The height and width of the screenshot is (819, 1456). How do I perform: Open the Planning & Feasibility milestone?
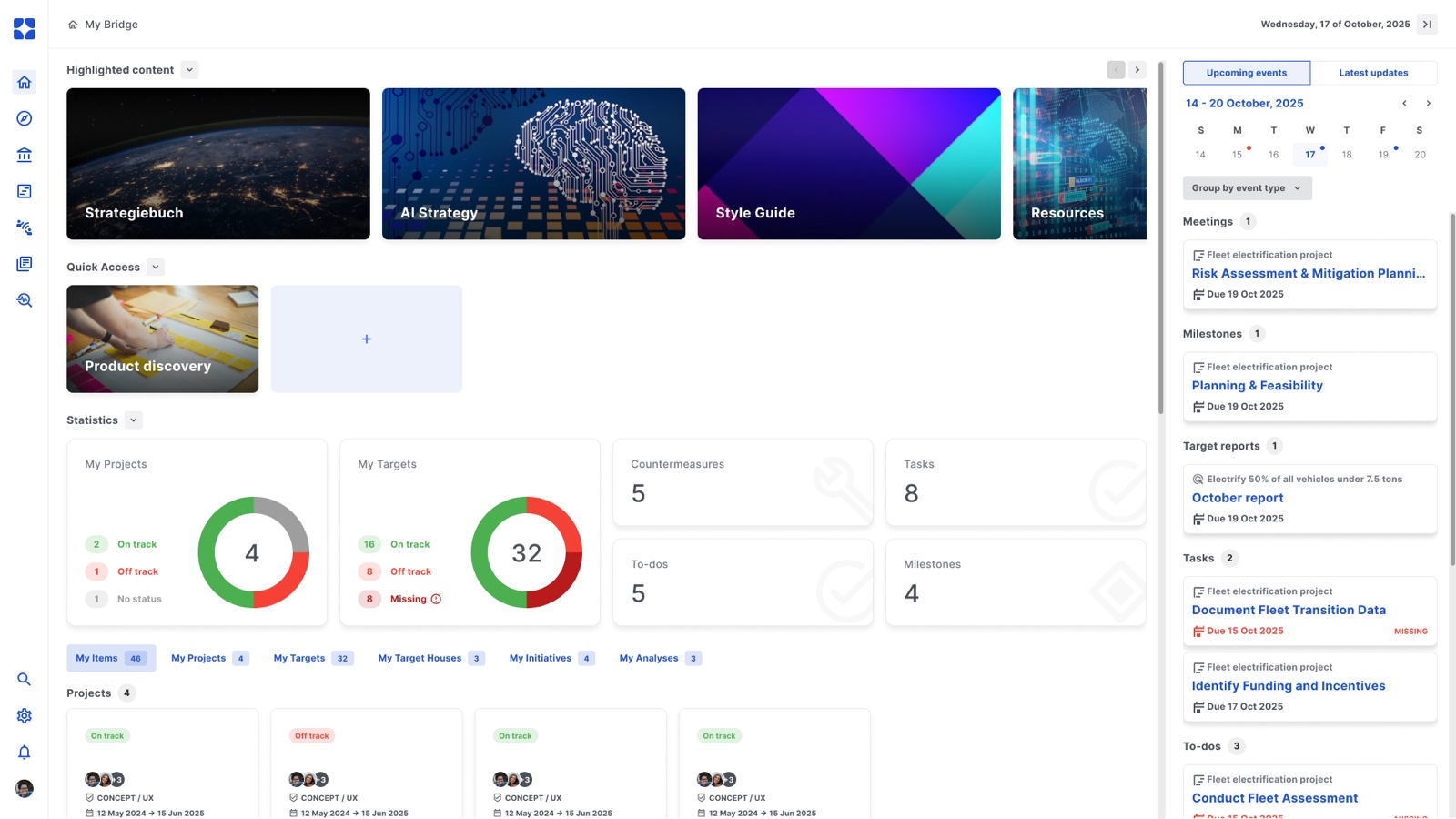click(1258, 386)
